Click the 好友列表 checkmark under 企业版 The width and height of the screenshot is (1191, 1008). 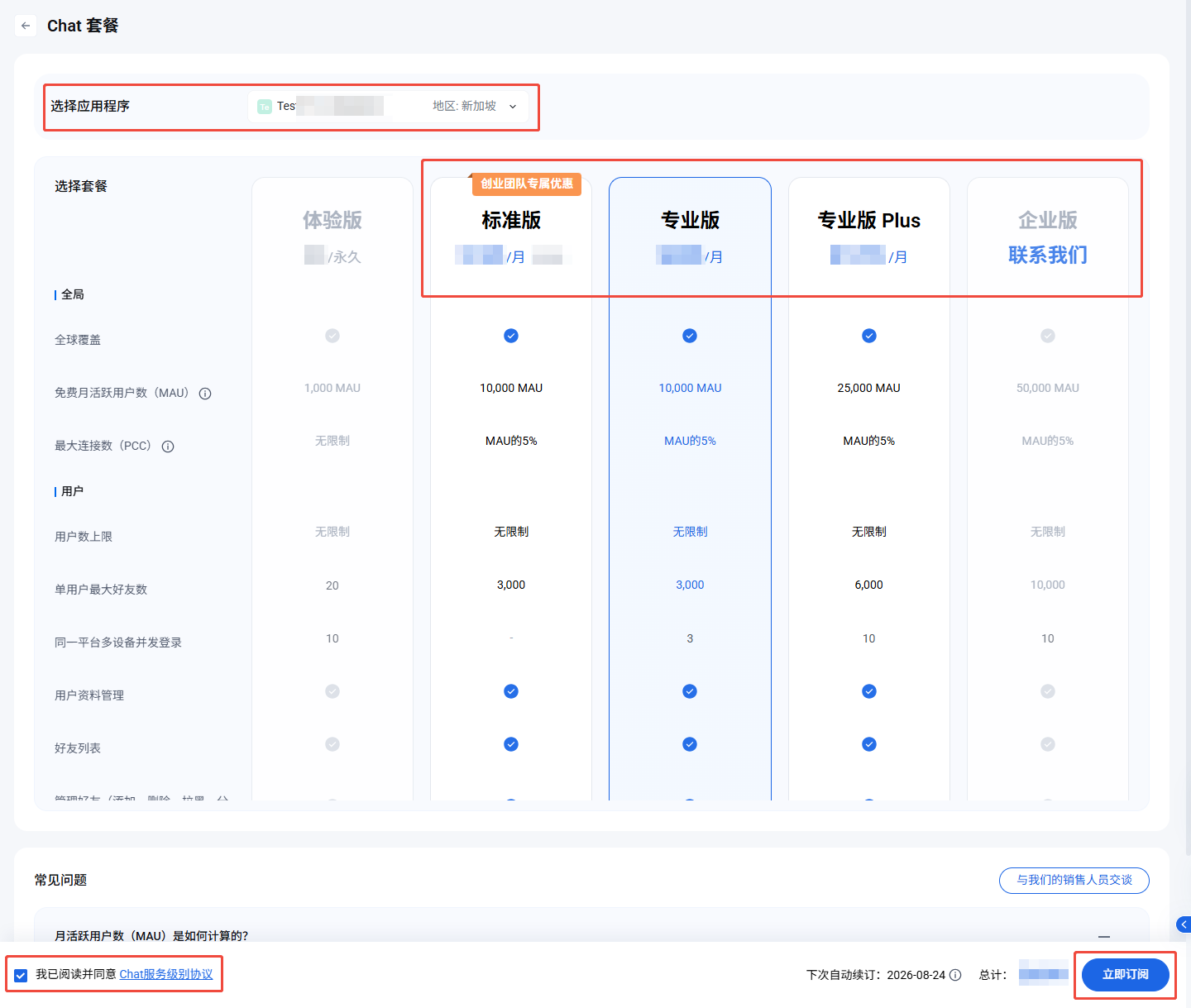1048,744
